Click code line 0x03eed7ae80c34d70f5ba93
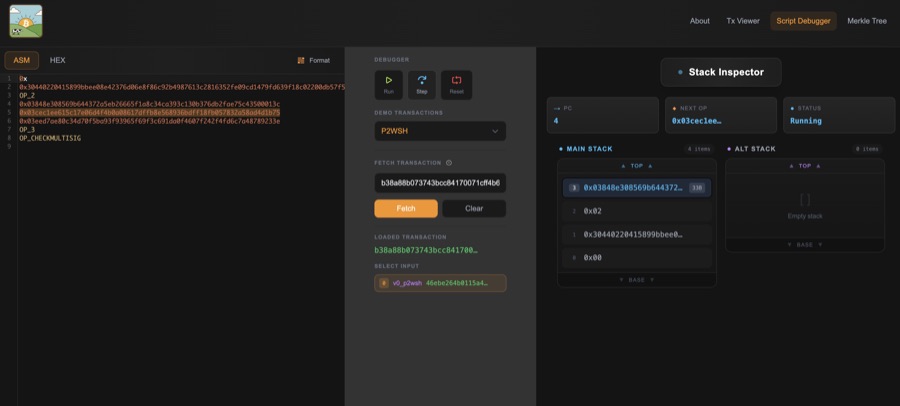900x406 pixels. tap(149, 121)
